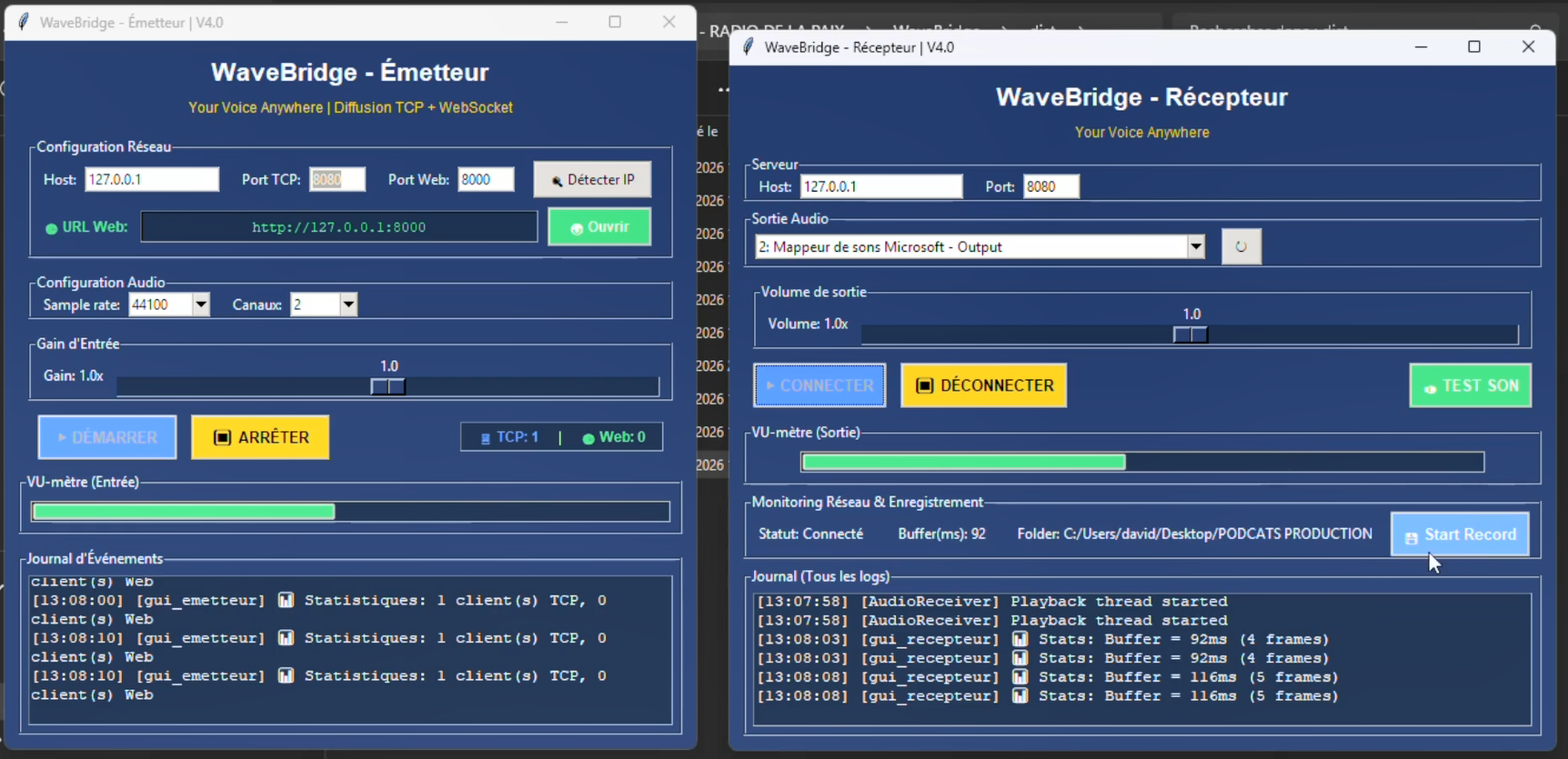Click the feather icon in Émetteur title bar
1568x759 pixels.
coord(24,22)
